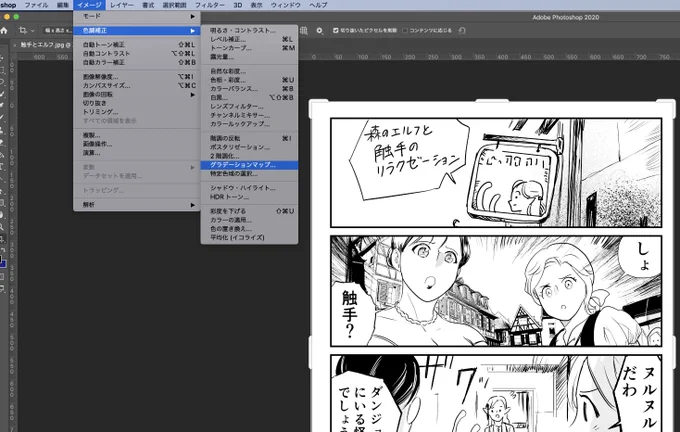The height and width of the screenshot is (432, 680).
Task: Click the reset crop arrow icon
Action: pos(462,30)
